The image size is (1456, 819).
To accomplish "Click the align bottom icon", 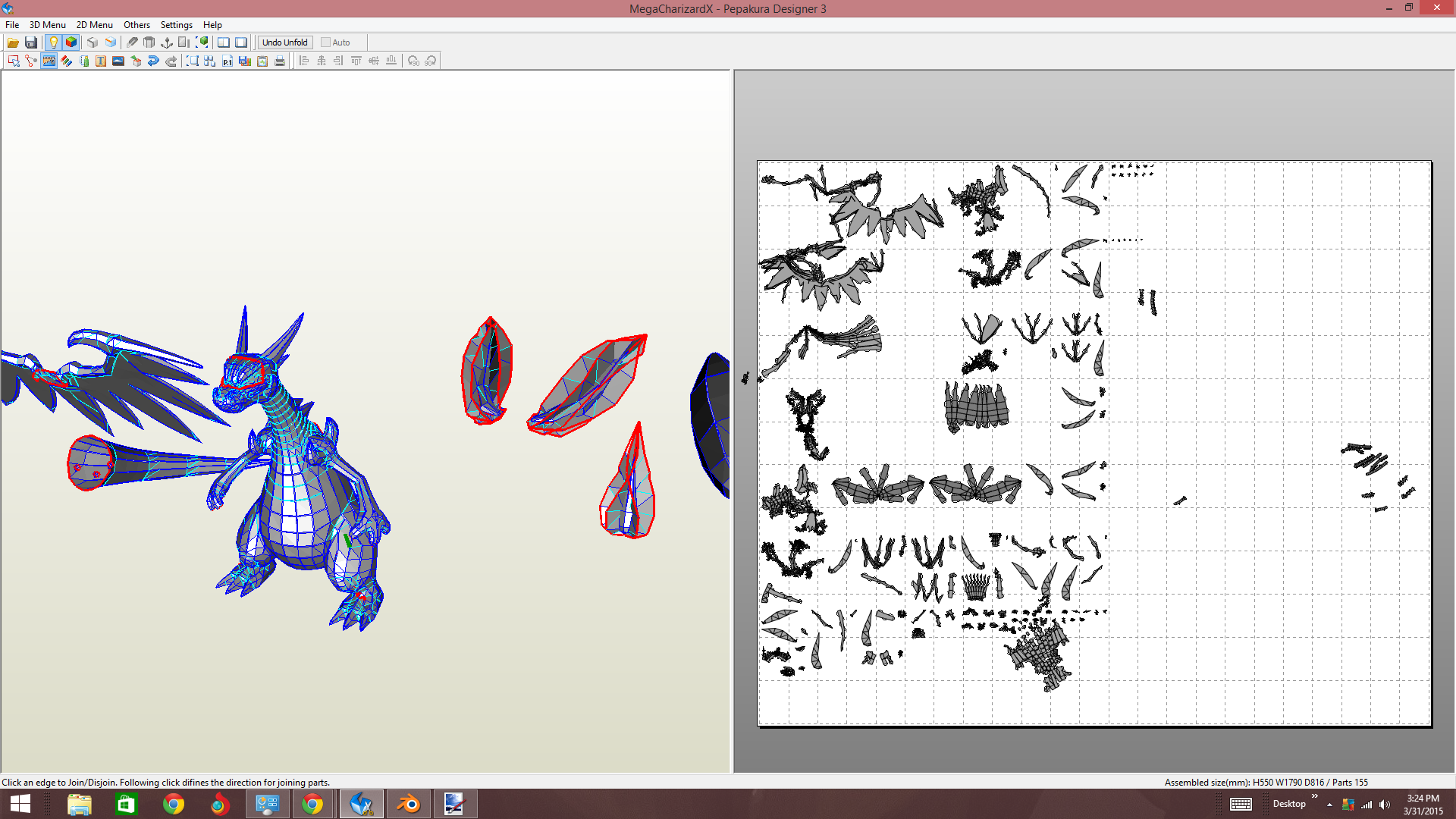I will click(391, 61).
